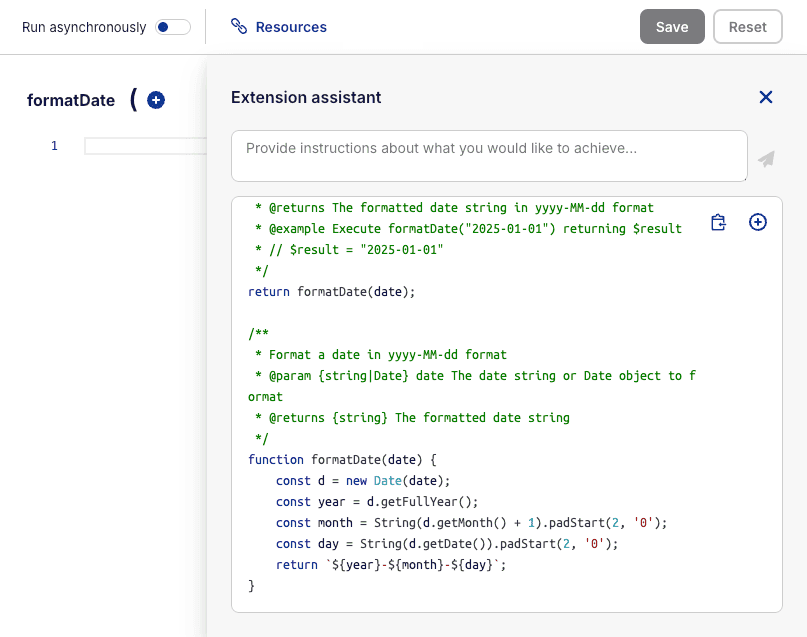Click the empty editor line 1
The width and height of the screenshot is (807, 637).
[x=146, y=146]
